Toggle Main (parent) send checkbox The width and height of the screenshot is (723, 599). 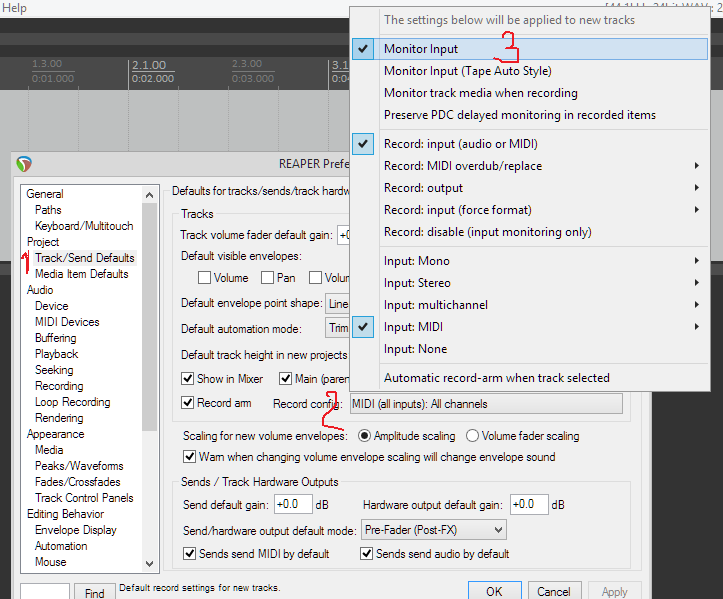pyautogui.click(x=285, y=379)
